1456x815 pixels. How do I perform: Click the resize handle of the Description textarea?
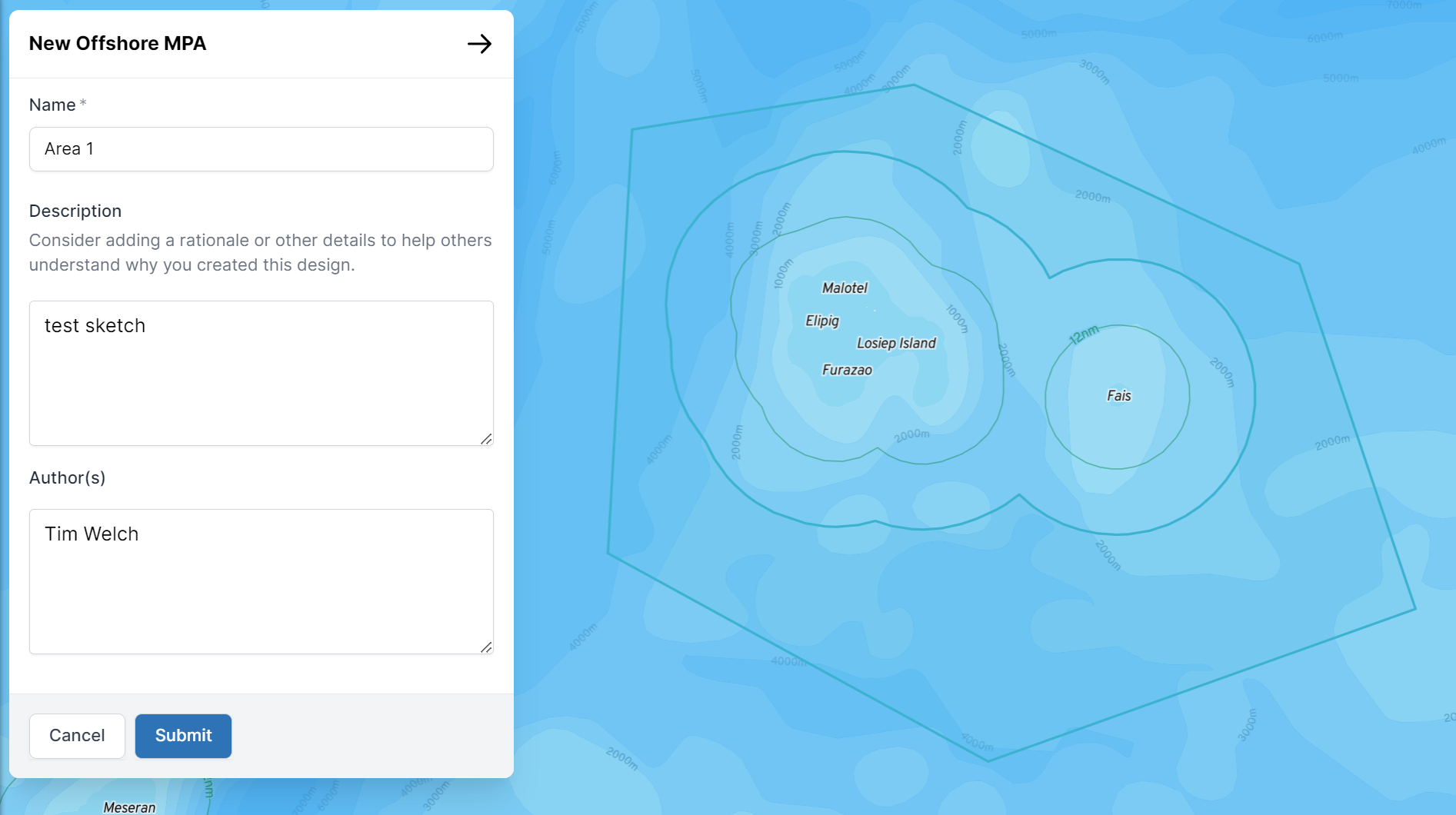486,438
